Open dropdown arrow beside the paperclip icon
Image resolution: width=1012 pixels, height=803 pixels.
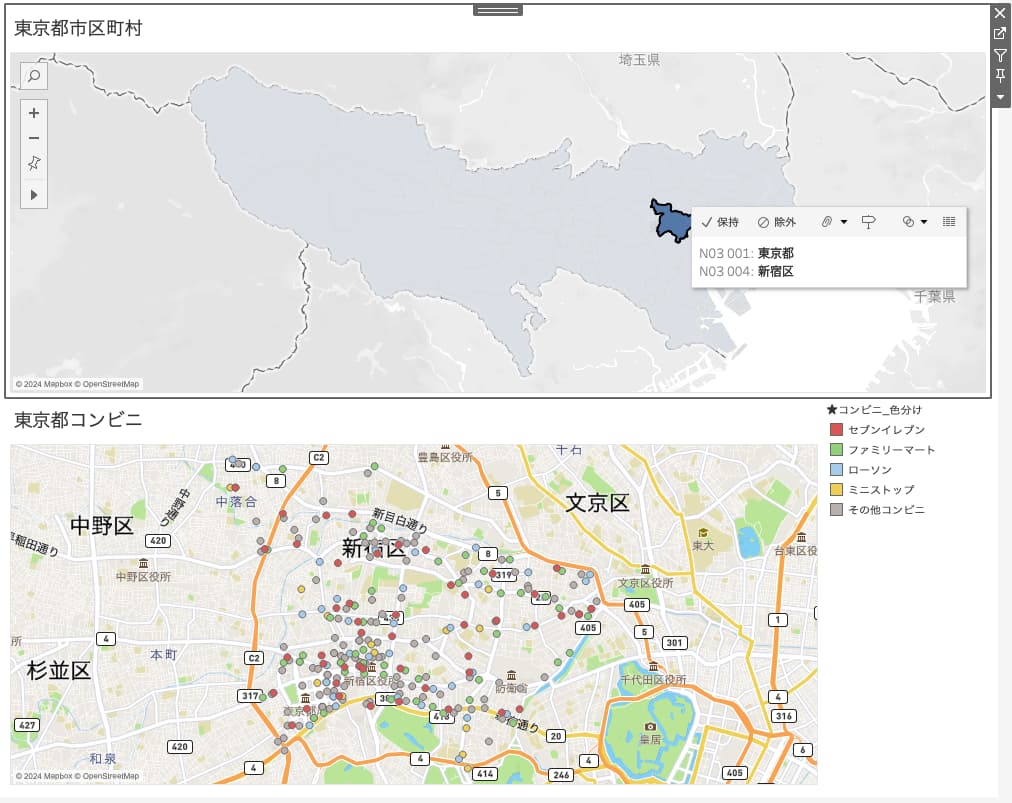tap(844, 222)
